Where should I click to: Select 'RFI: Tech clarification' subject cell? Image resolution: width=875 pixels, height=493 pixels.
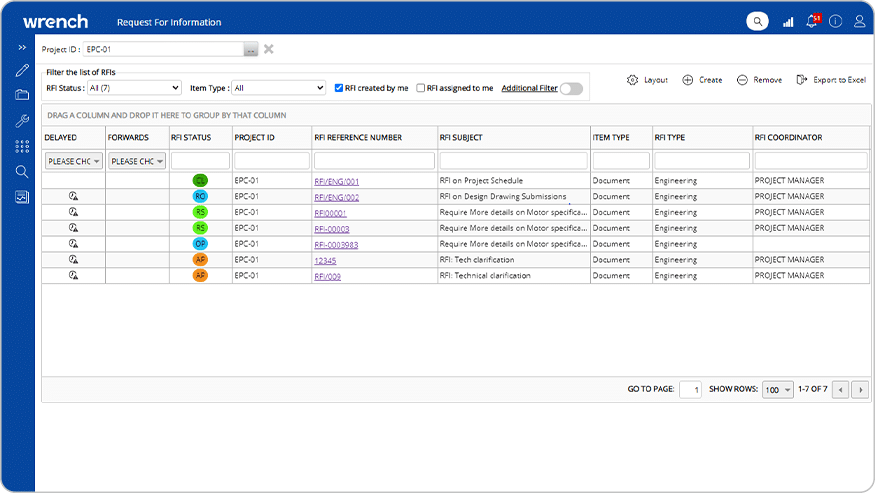click(x=513, y=260)
